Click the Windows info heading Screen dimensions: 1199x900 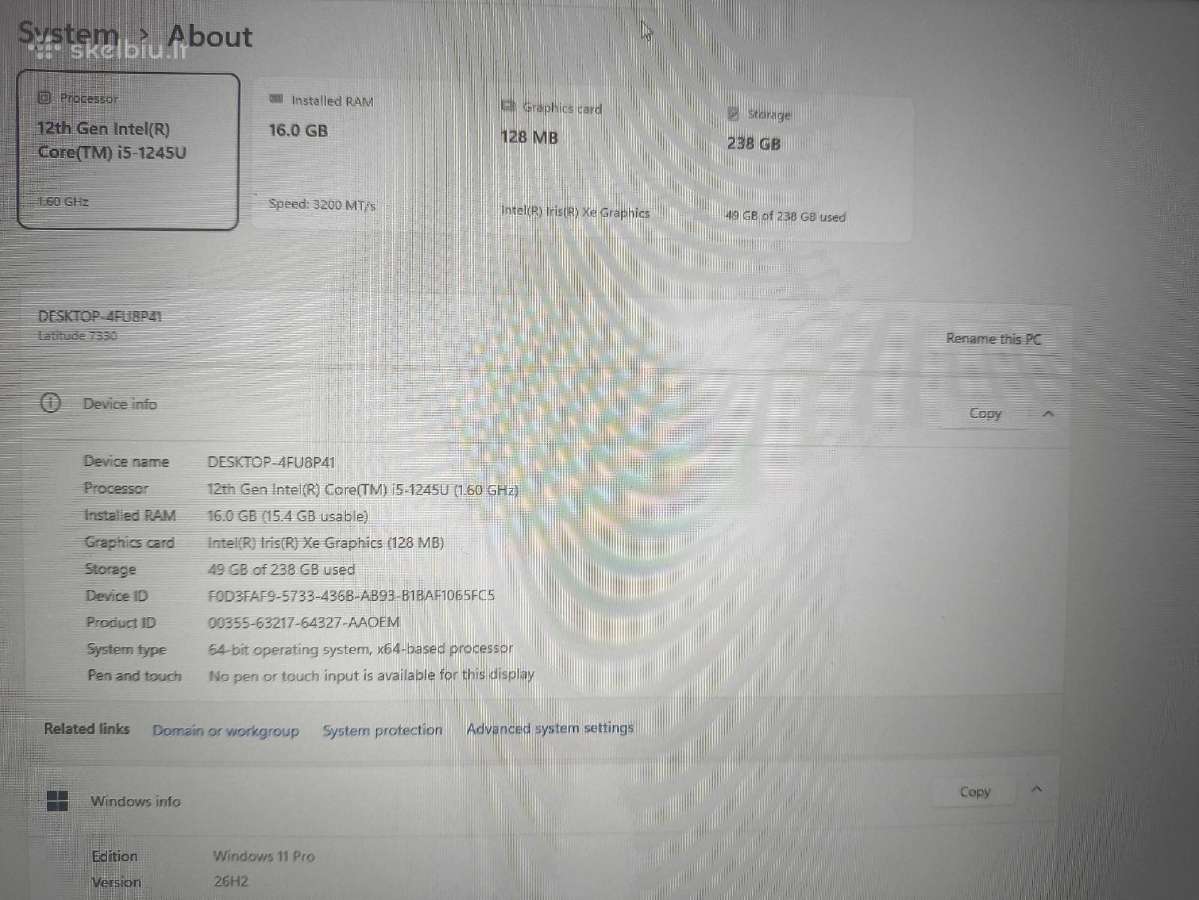point(135,801)
